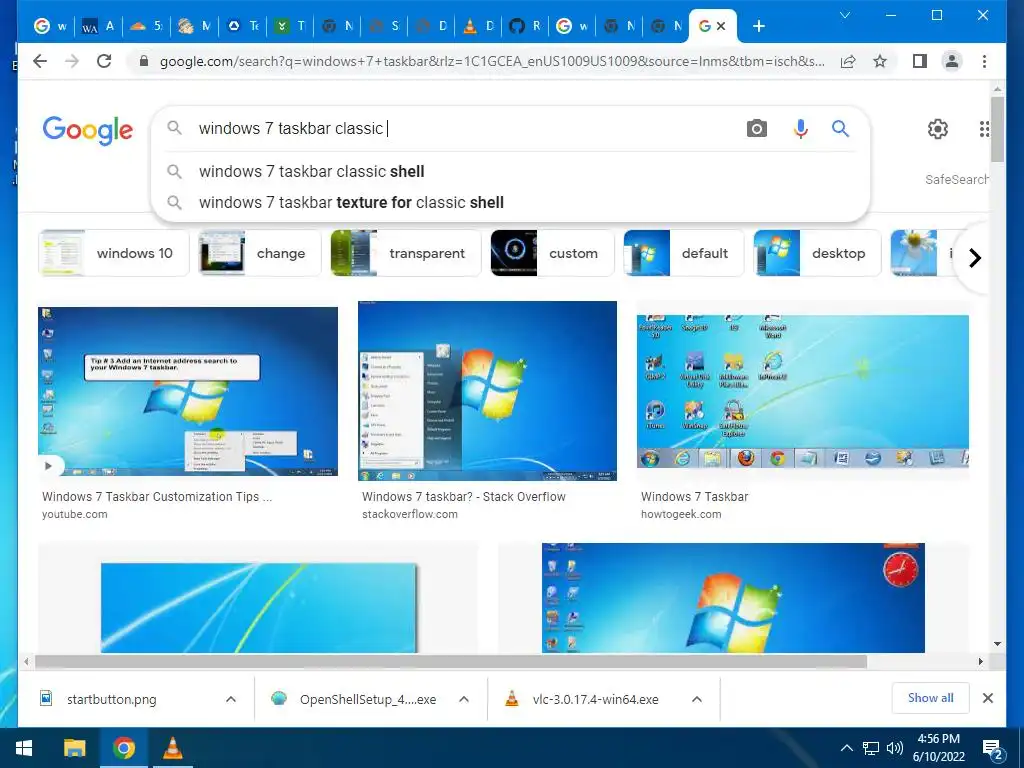The image size is (1024, 768).
Task: Open network status in system tray
Action: 871,748
